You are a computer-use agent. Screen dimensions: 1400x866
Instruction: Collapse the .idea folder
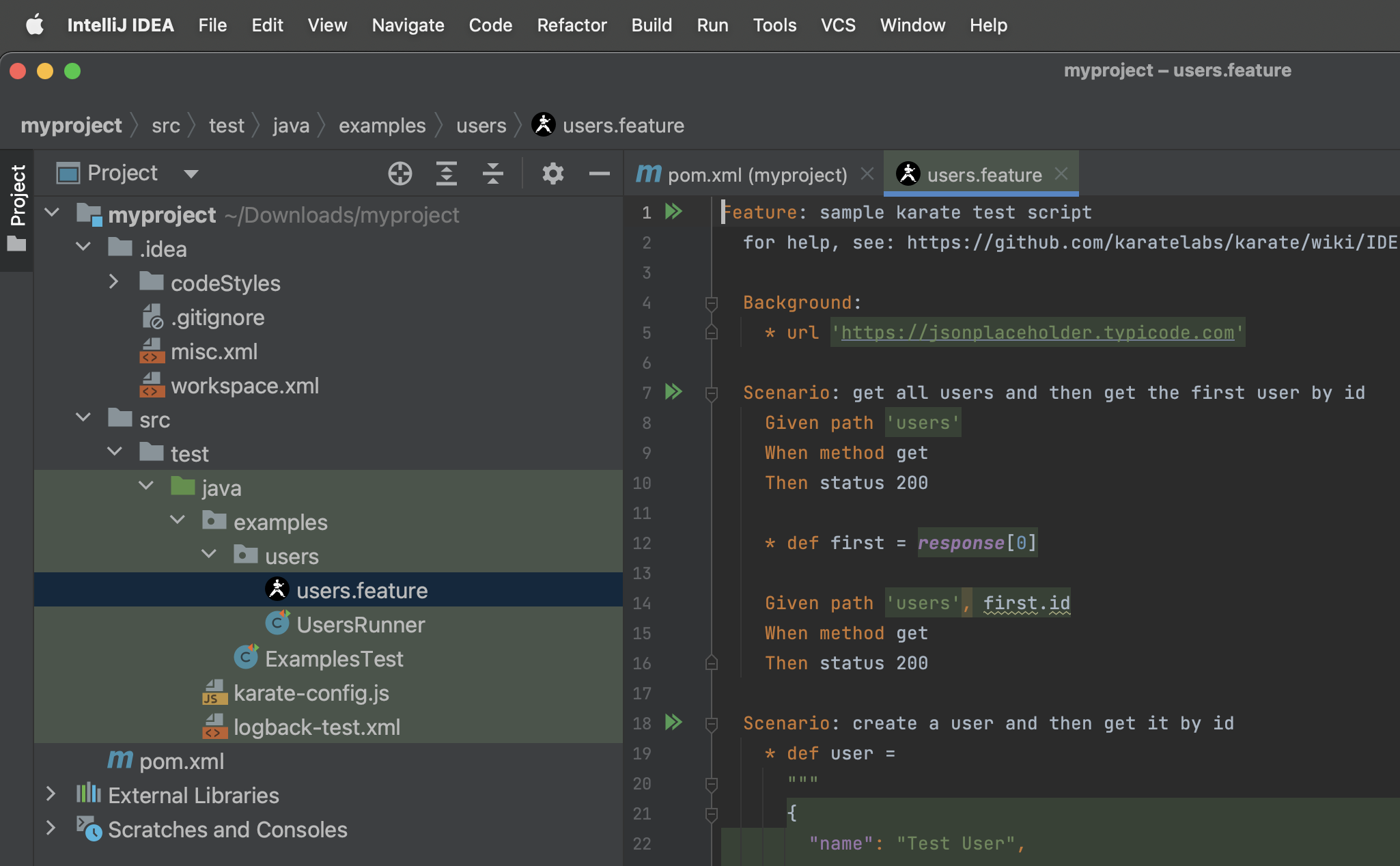click(x=83, y=247)
